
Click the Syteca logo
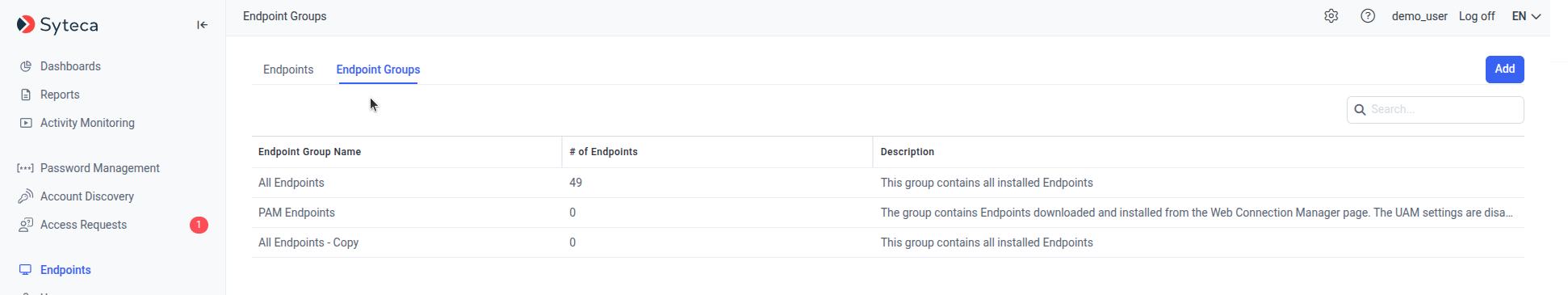(57, 25)
